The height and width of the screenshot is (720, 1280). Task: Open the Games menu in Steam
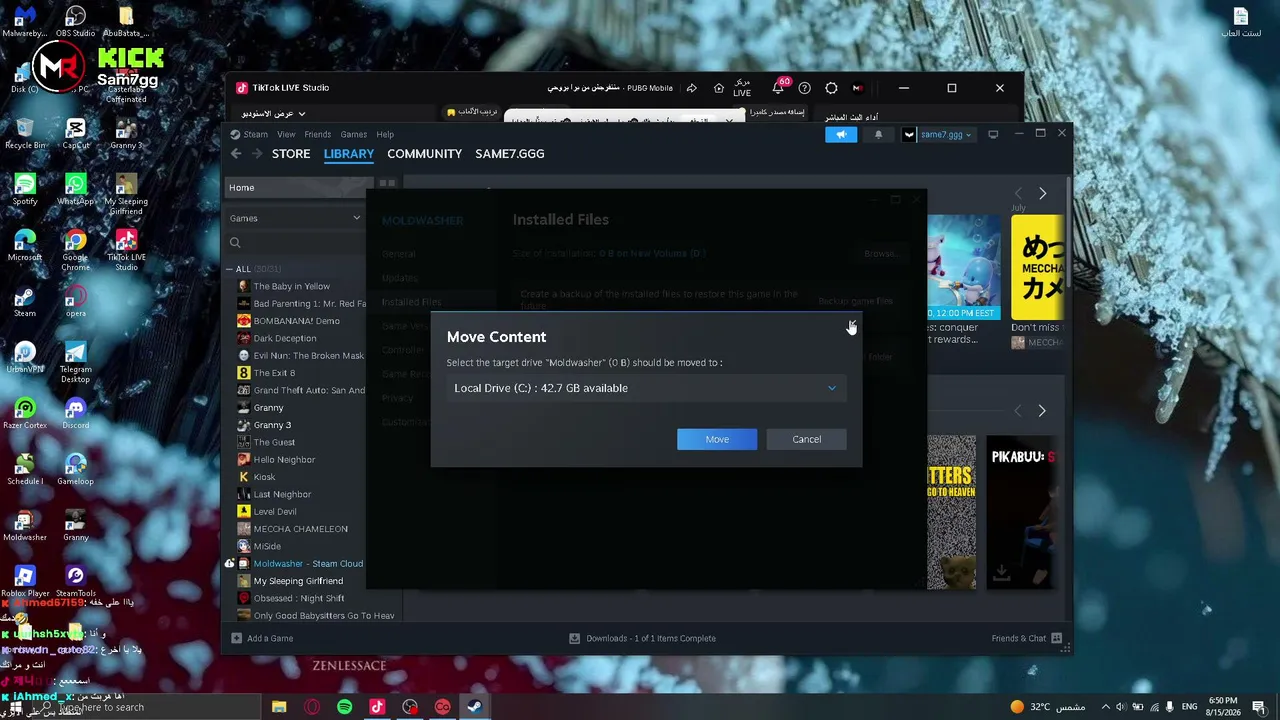pyautogui.click(x=354, y=134)
